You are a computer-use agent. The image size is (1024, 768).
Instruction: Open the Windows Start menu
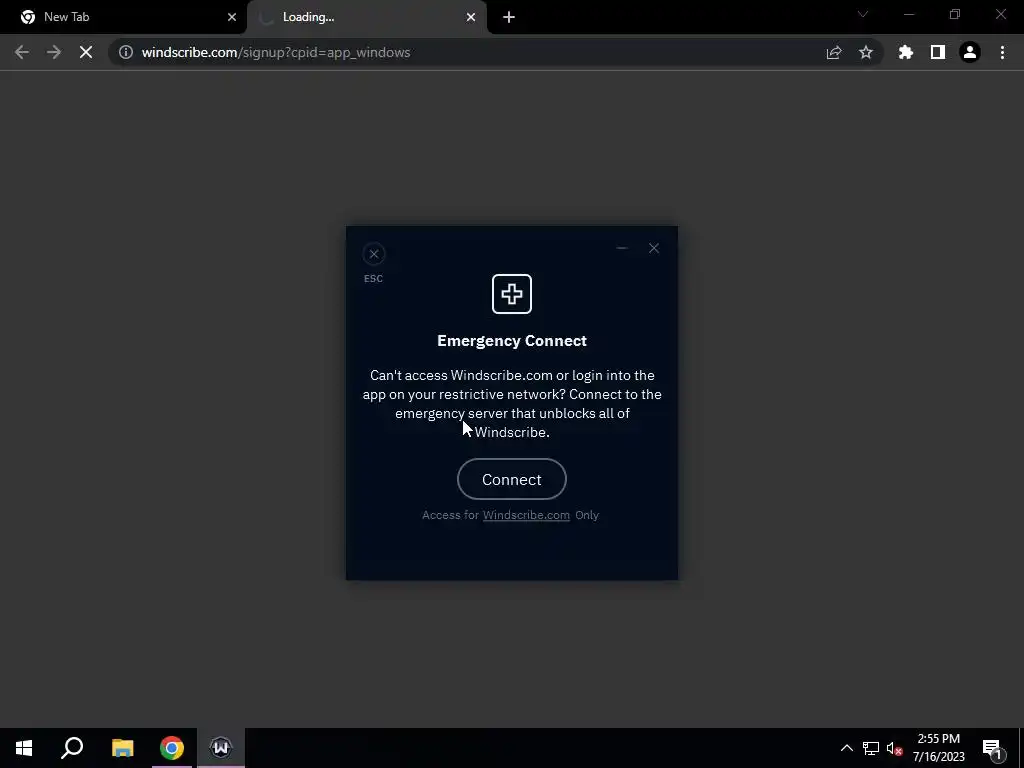tap(24, 748)
